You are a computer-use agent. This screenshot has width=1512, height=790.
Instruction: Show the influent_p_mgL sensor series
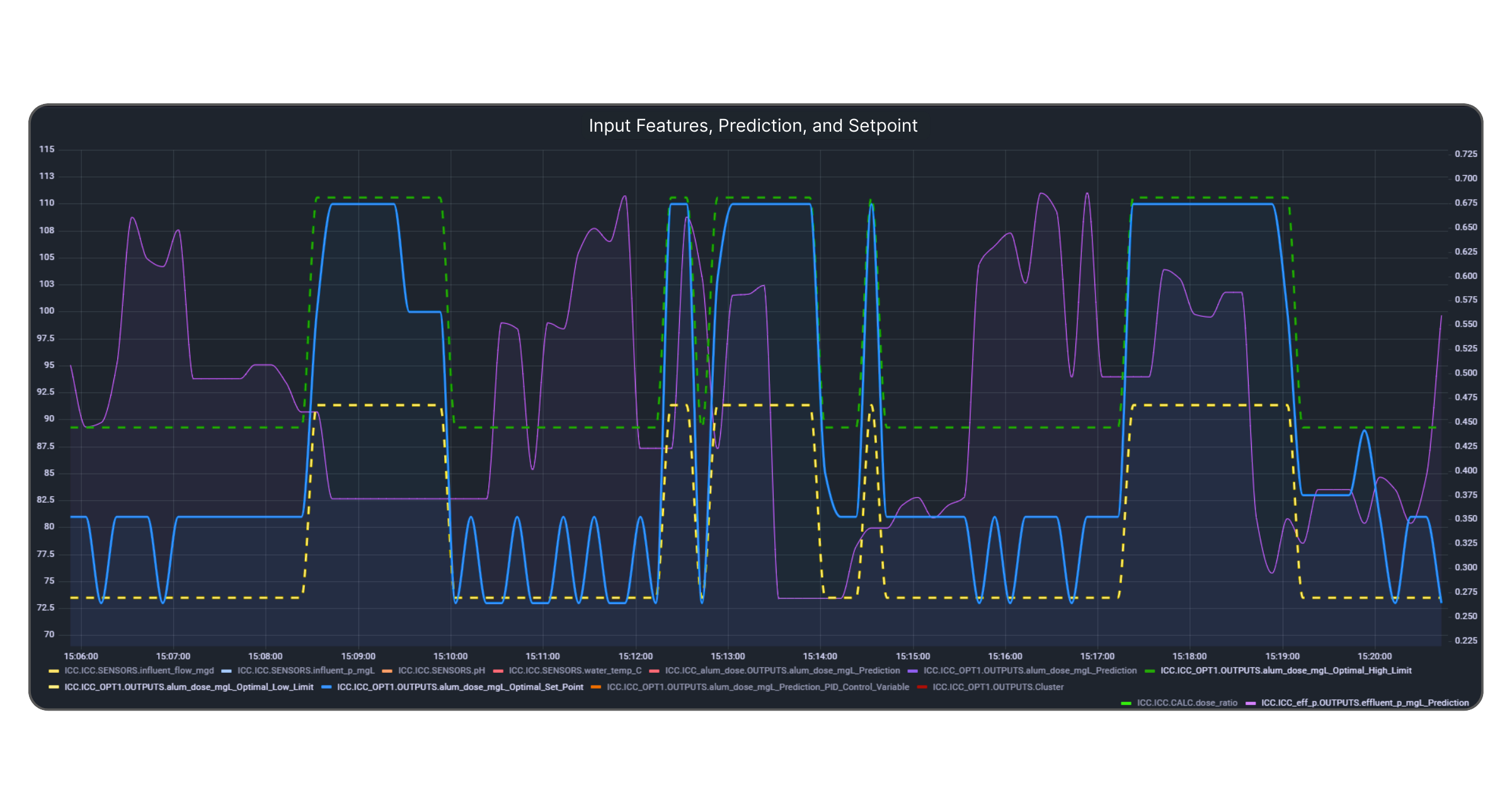tap(306, 670)
